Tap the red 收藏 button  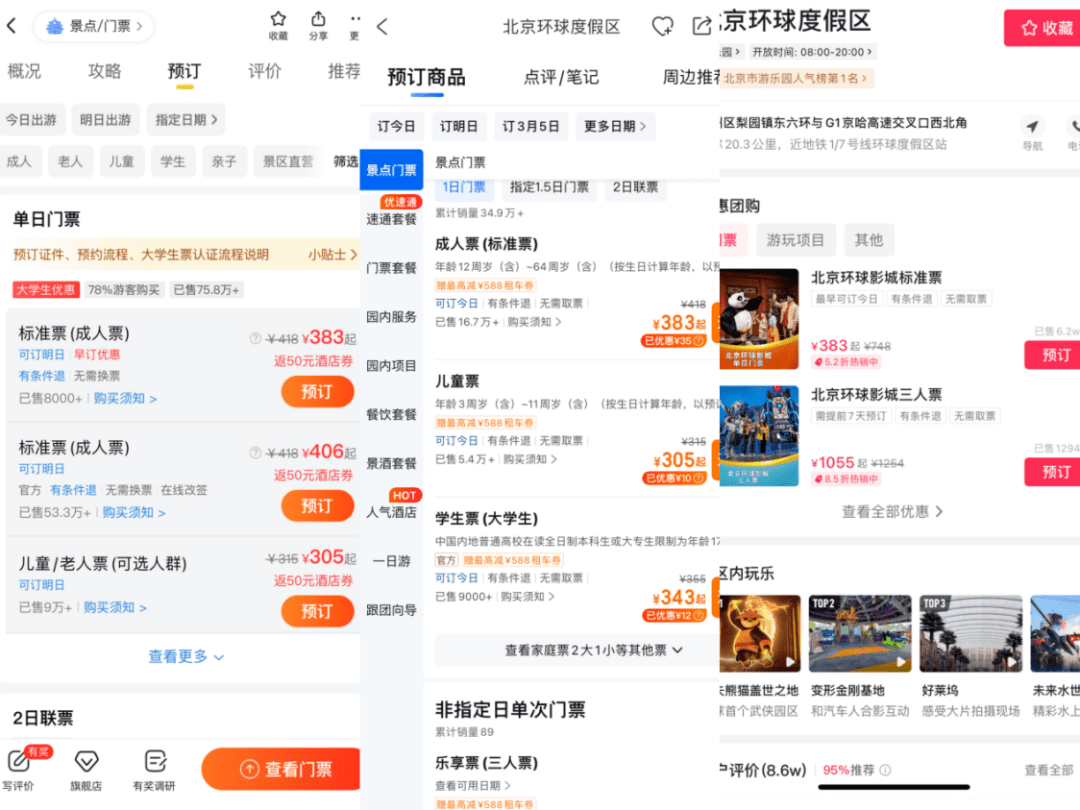1042,28
